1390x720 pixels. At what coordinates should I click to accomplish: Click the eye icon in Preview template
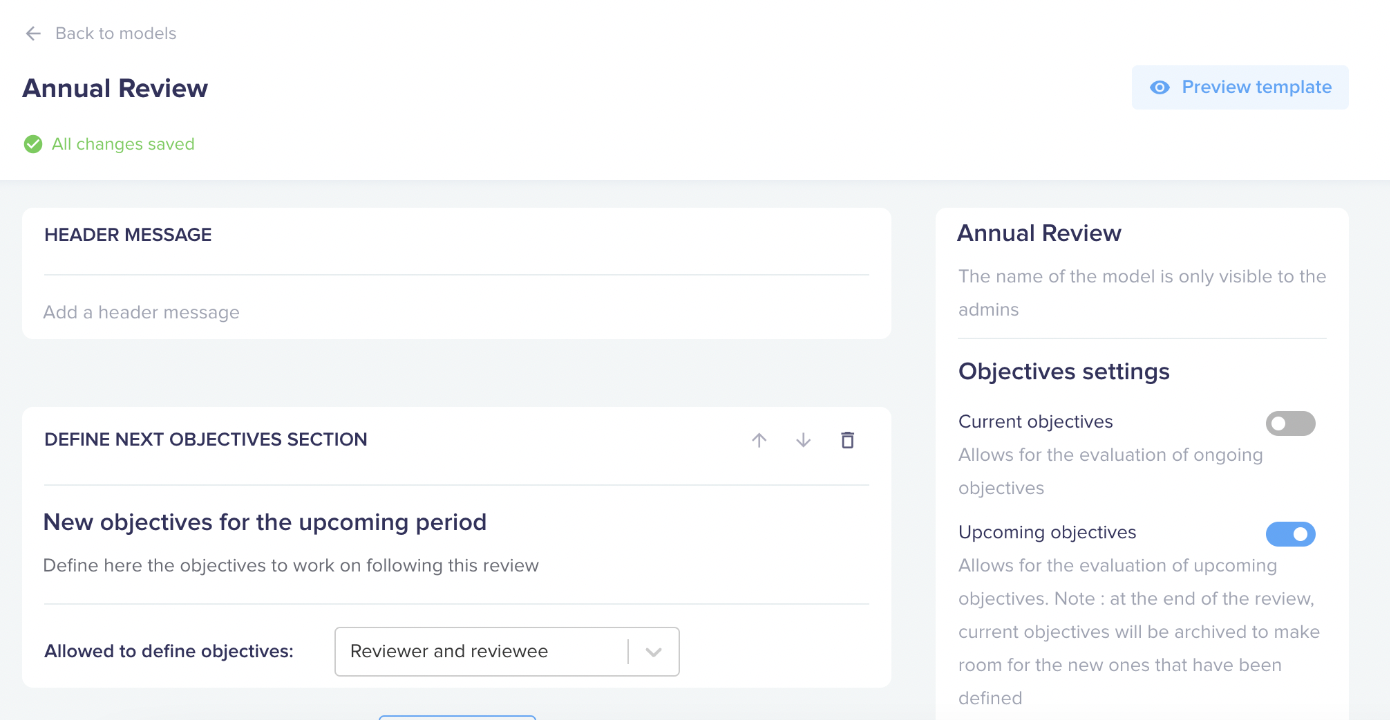(1159, 88)
